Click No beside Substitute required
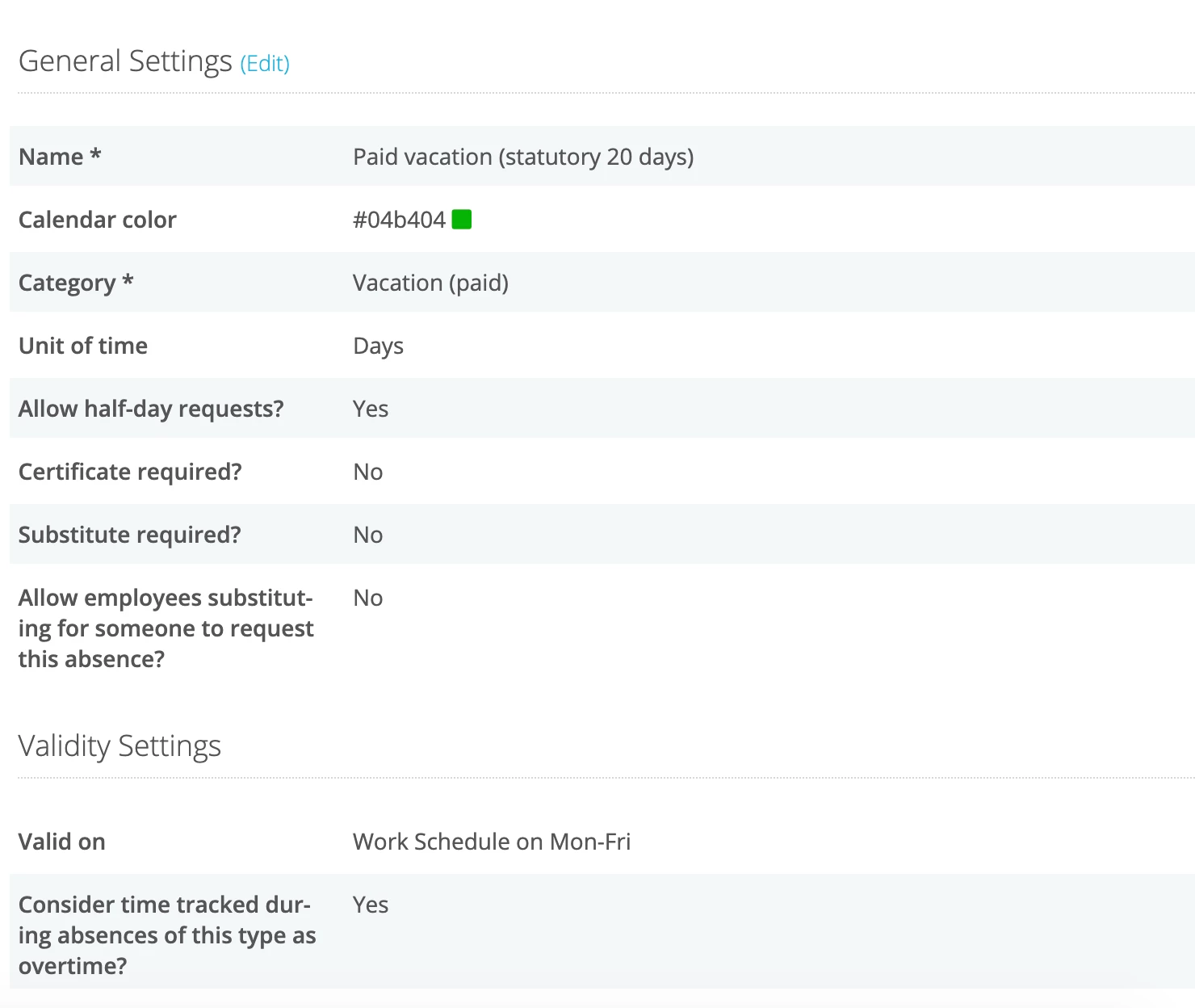The width and height of the screenshot is (1195, 1008). click(x=368, y=535)
